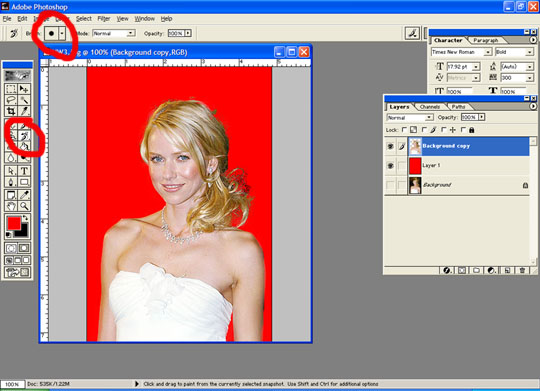Select the Move tool
This screenshot has height=391, width=540.
click(24, 89)
